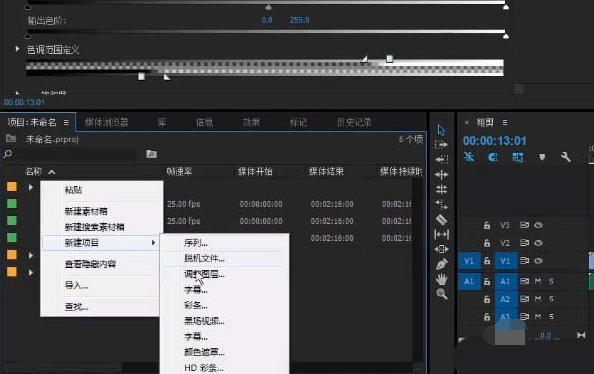This screenshot has height=374, width=594.
Task: Click the 帧速率 column header
Action: tap(180, 172)
